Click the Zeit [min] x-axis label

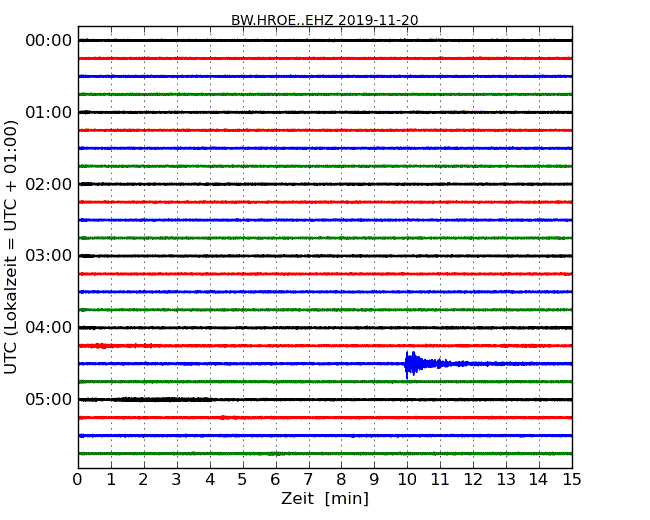click(x=325, y=498)
